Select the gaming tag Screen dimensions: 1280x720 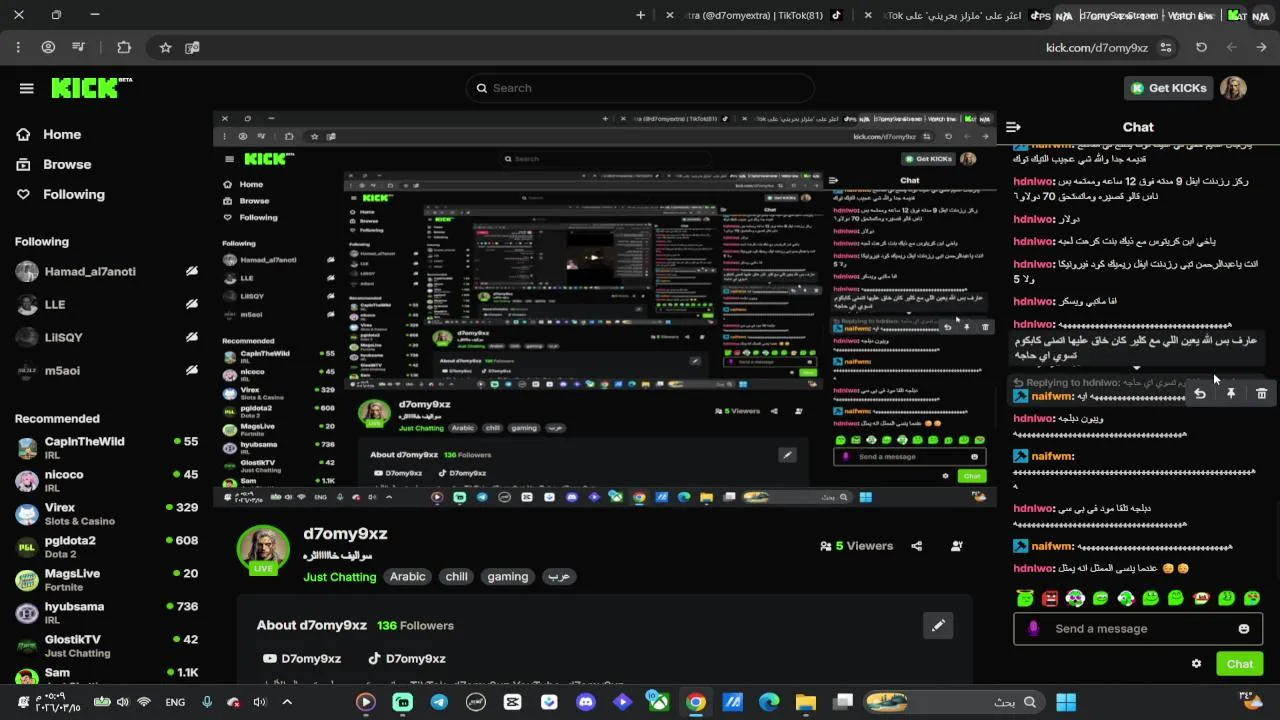[508, 577]
